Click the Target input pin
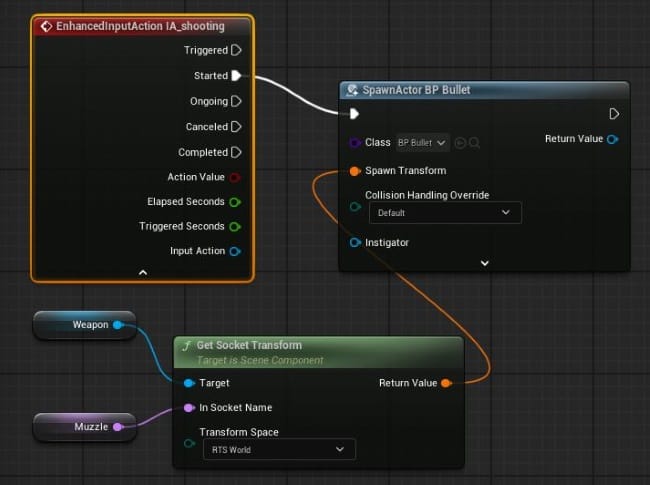The image size is (650, 485). (x=189, y=383)
